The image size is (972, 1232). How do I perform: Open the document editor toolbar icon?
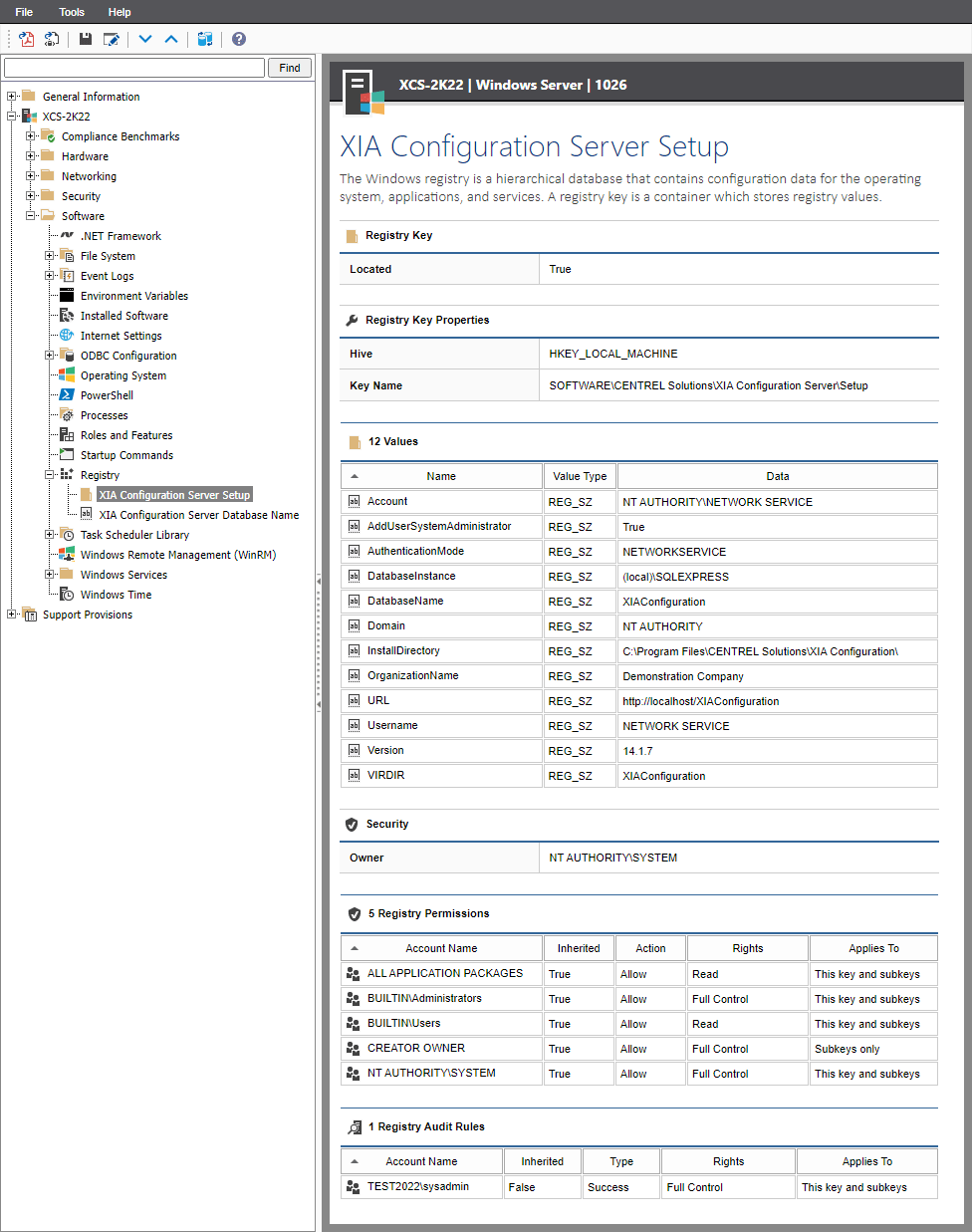point(112,38)
